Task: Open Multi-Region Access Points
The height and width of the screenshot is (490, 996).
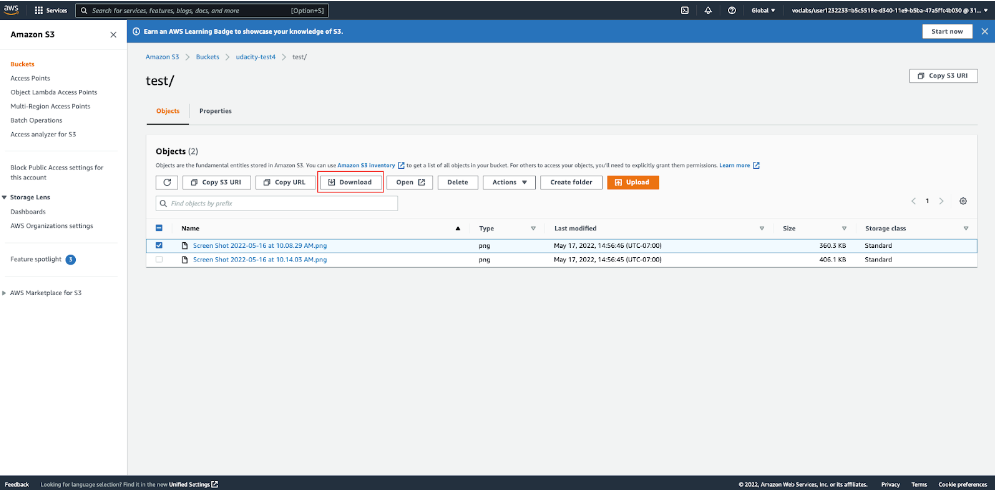Action: pyautogui.click(x=50, y=106)
